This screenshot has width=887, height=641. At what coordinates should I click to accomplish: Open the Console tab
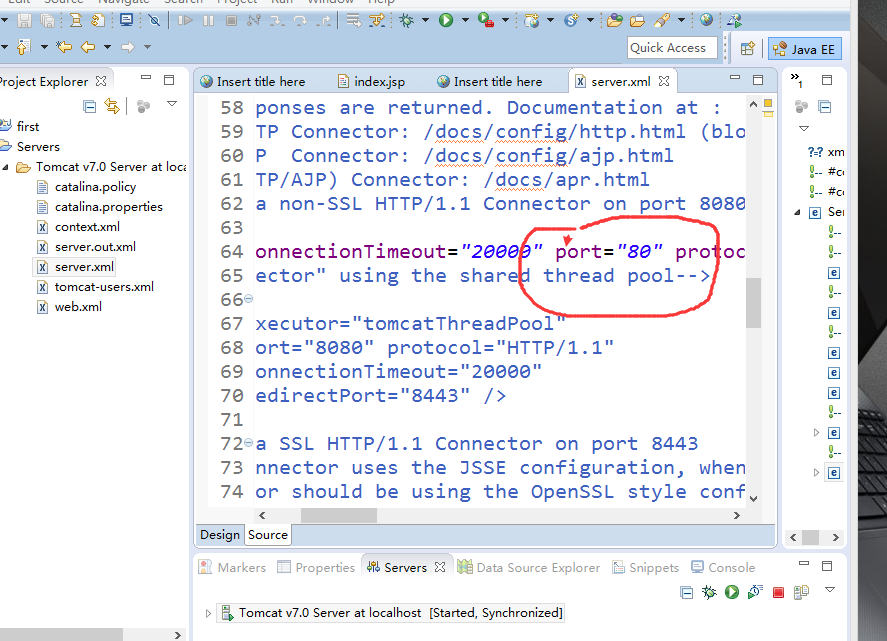click(x=724, y=567)
